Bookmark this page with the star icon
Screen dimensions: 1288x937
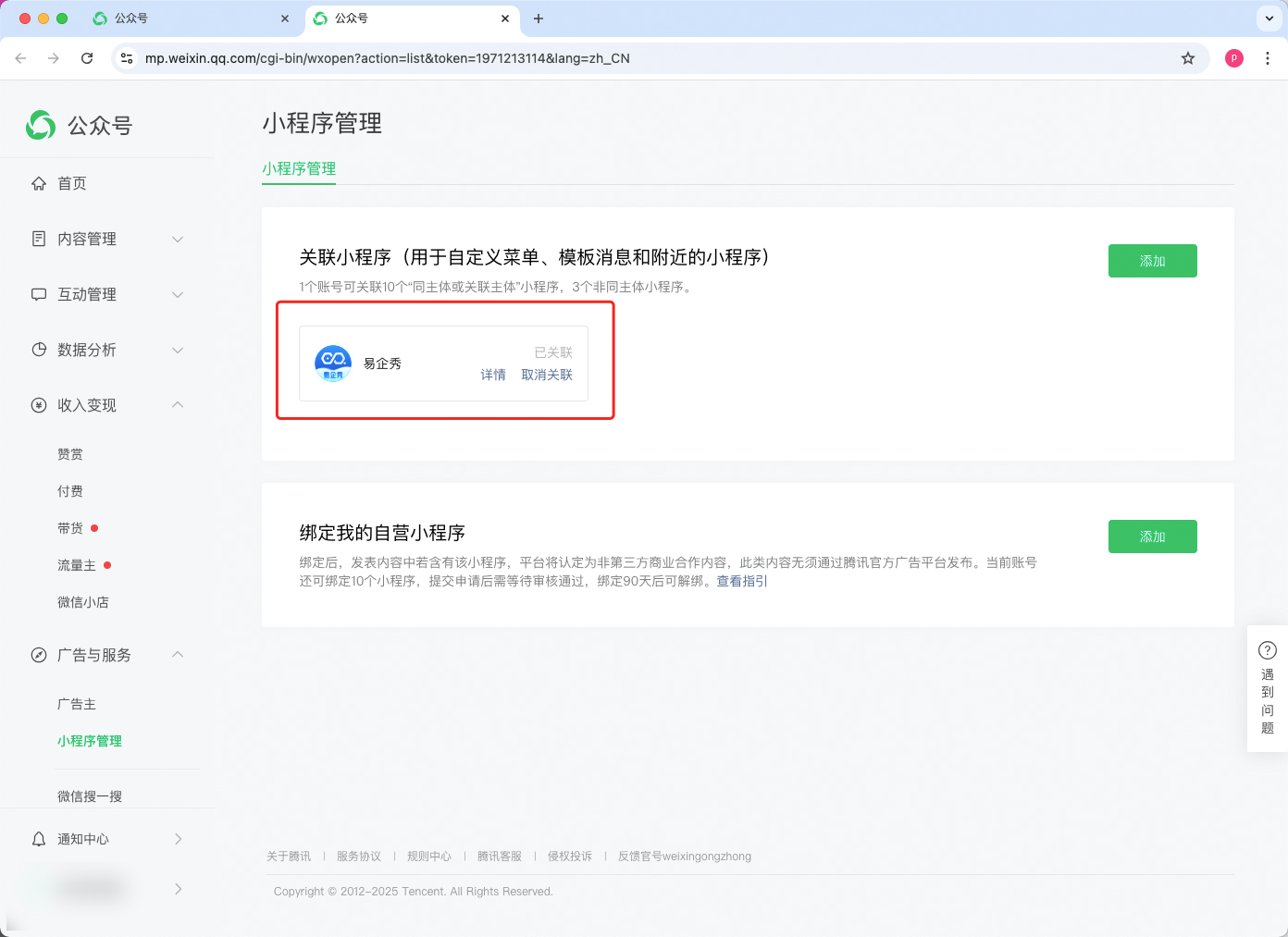[1188, 58]
